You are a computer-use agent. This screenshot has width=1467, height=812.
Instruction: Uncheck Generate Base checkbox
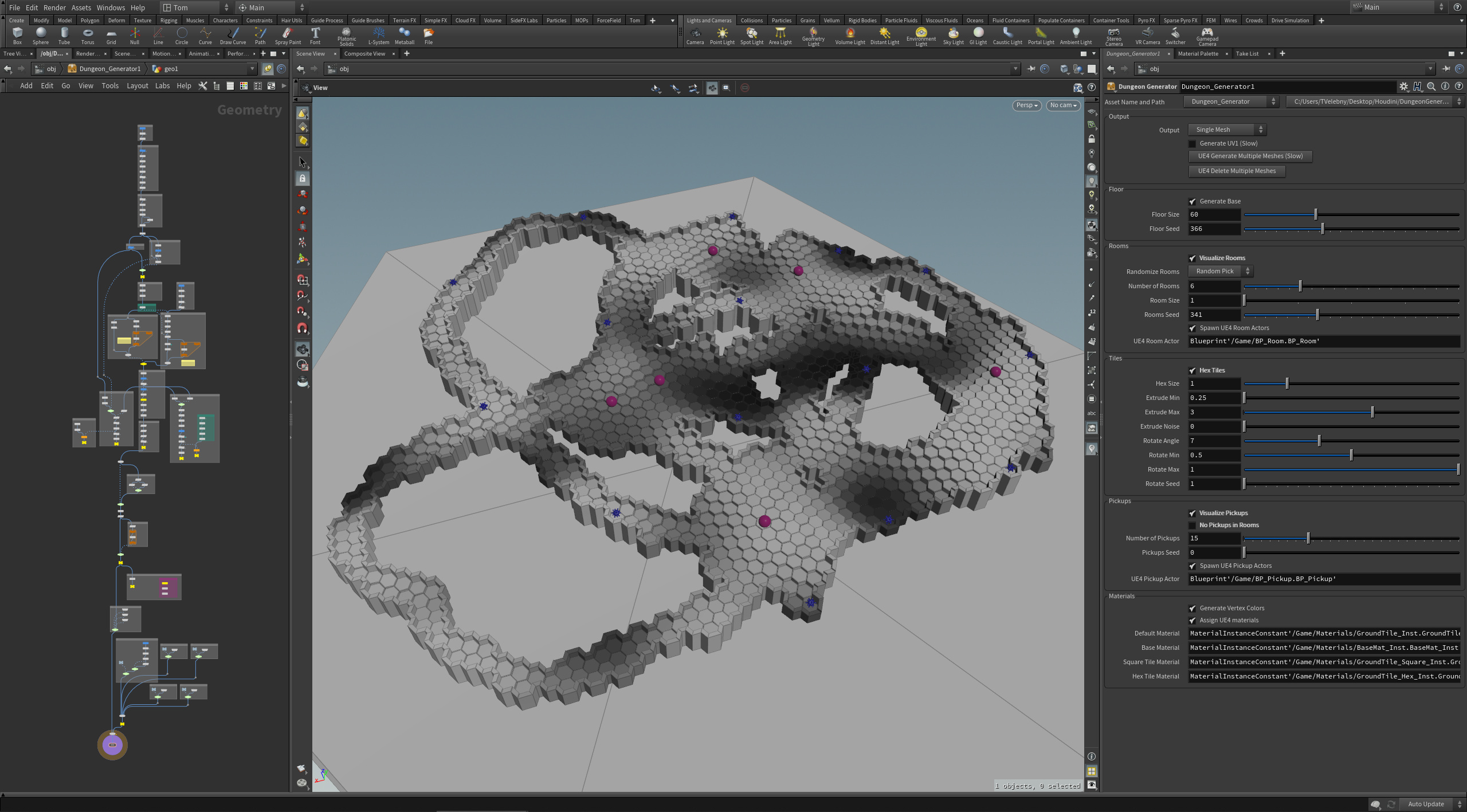coord(1193,202)
